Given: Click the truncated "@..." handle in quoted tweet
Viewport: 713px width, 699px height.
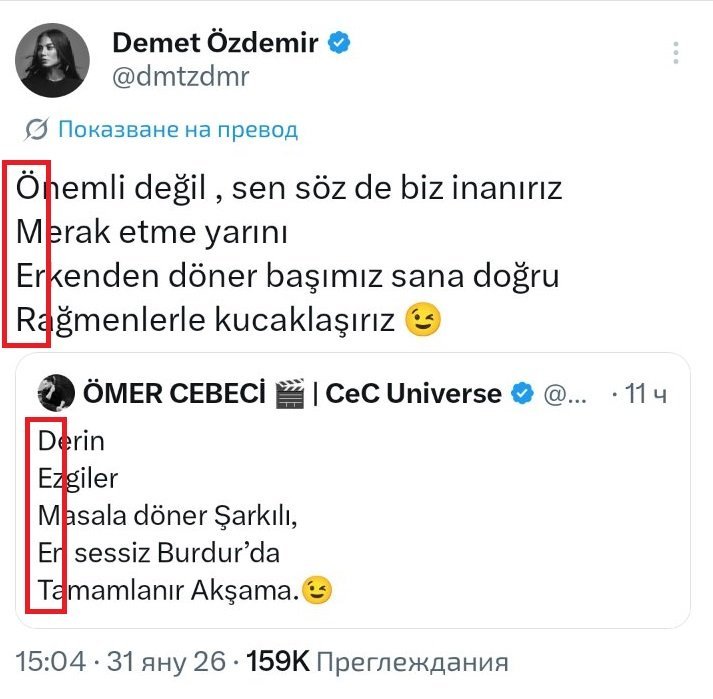Looking at the screenshot, I should (x=562, y=393).
